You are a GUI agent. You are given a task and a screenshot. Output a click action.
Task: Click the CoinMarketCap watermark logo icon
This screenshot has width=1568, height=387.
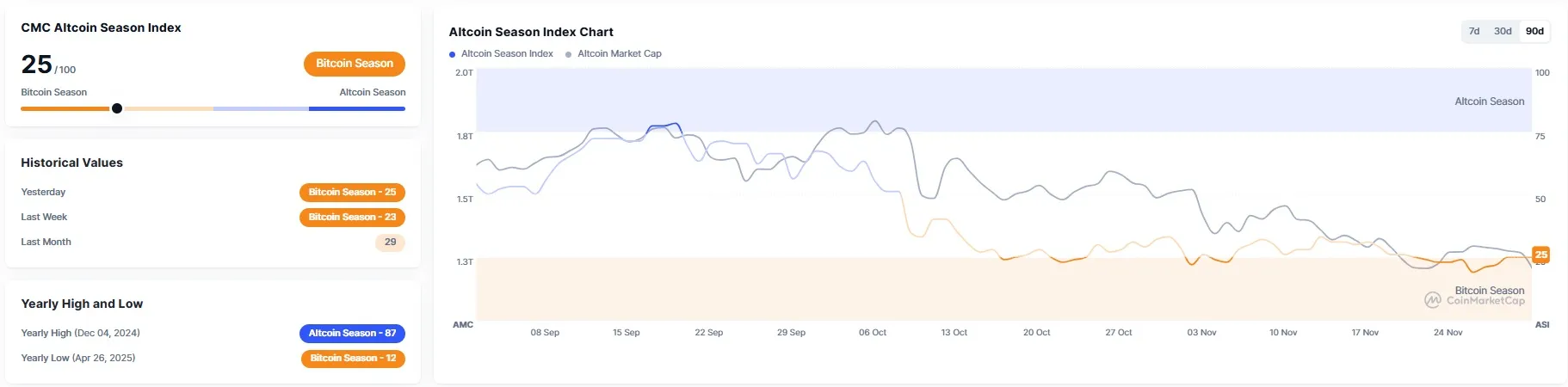1432,300
